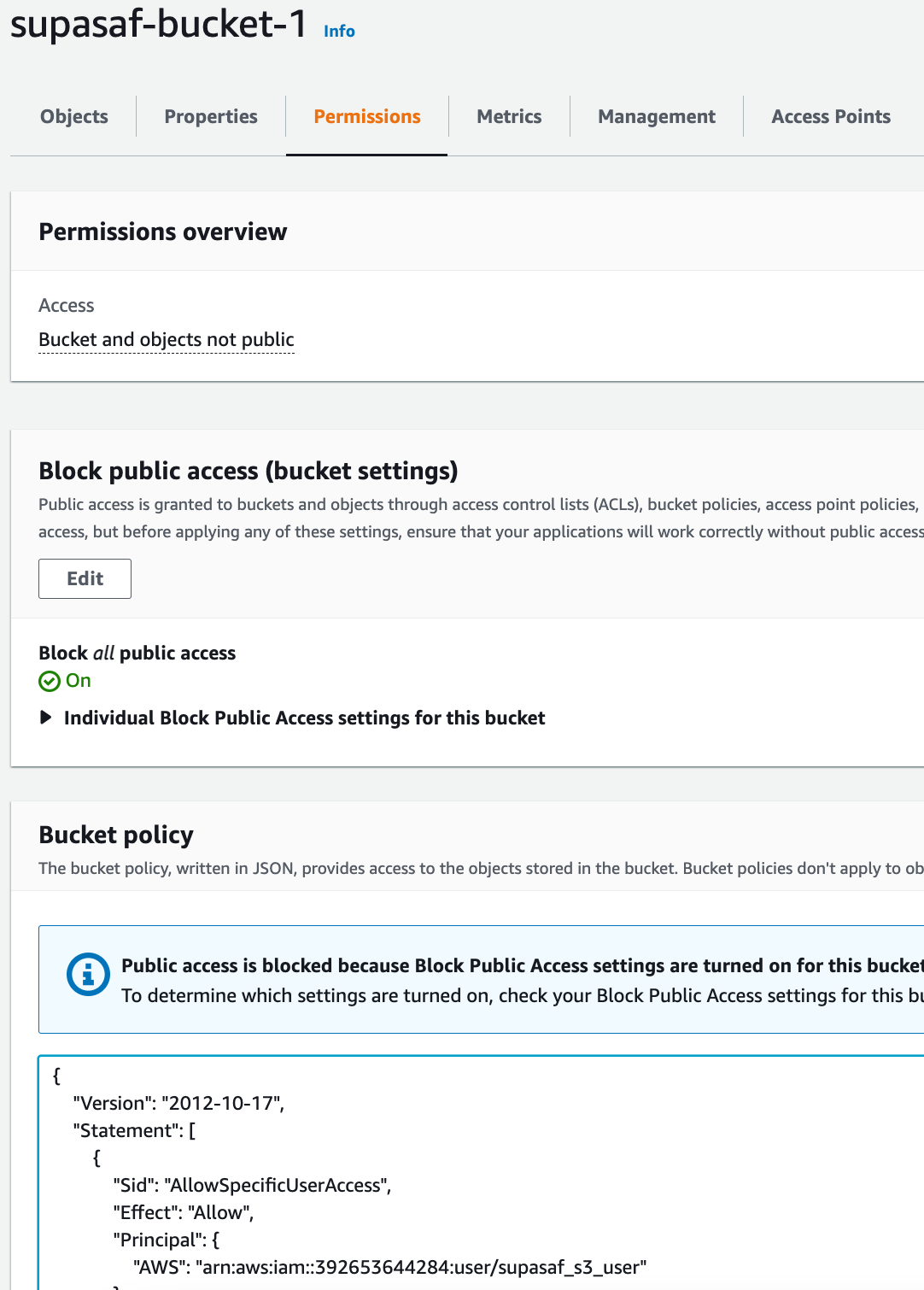Screen dimensions: 924x1290
Task: Open the Properties tab
Action: pos(211,116)
